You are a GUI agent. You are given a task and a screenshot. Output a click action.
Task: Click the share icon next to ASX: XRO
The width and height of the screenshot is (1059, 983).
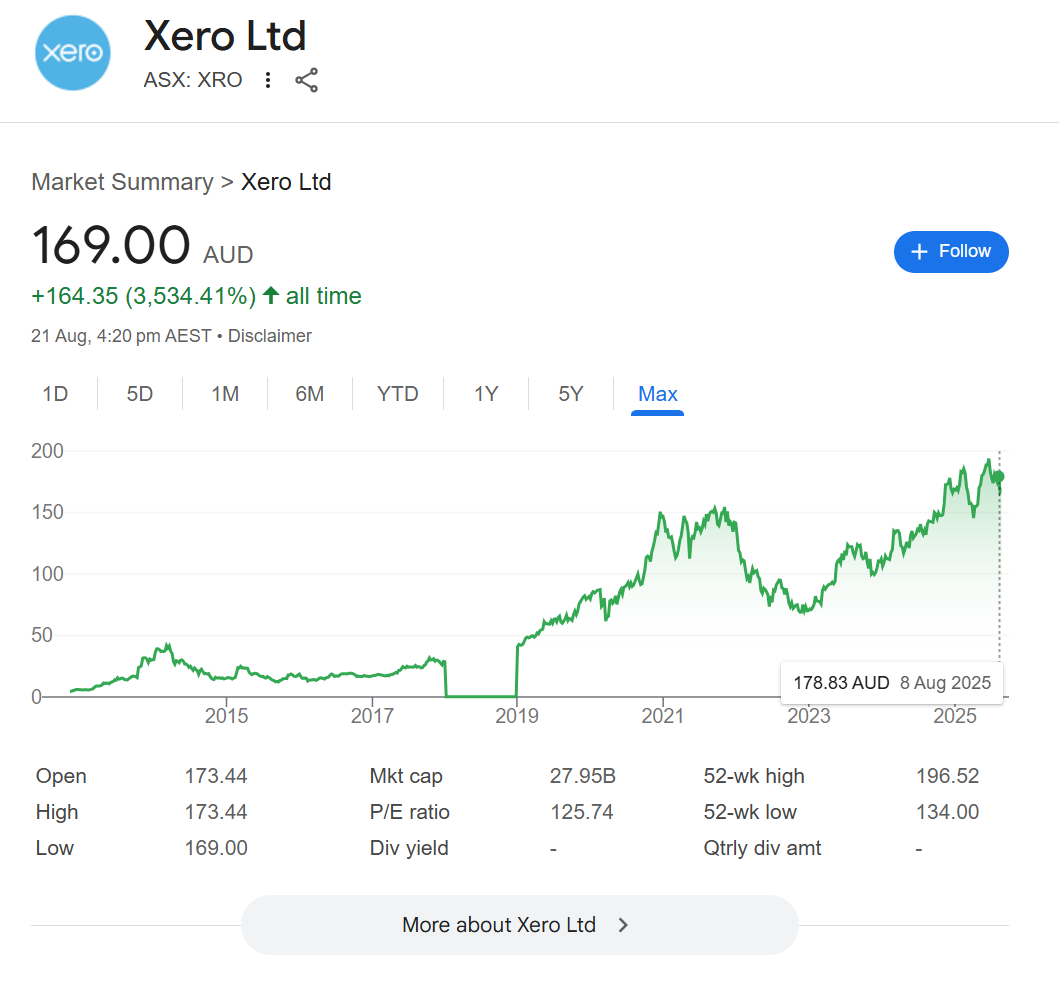[x=307, y=80]
